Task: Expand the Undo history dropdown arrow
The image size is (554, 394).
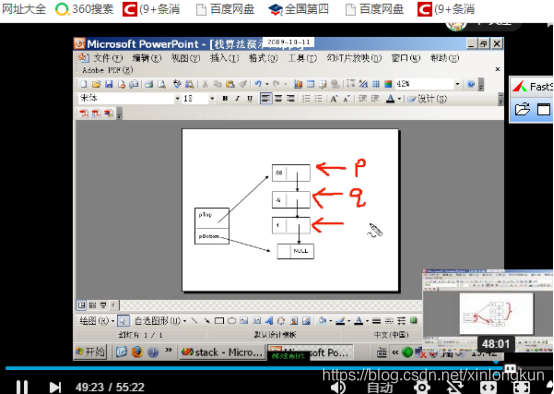Action: click(x=267, y=84)
